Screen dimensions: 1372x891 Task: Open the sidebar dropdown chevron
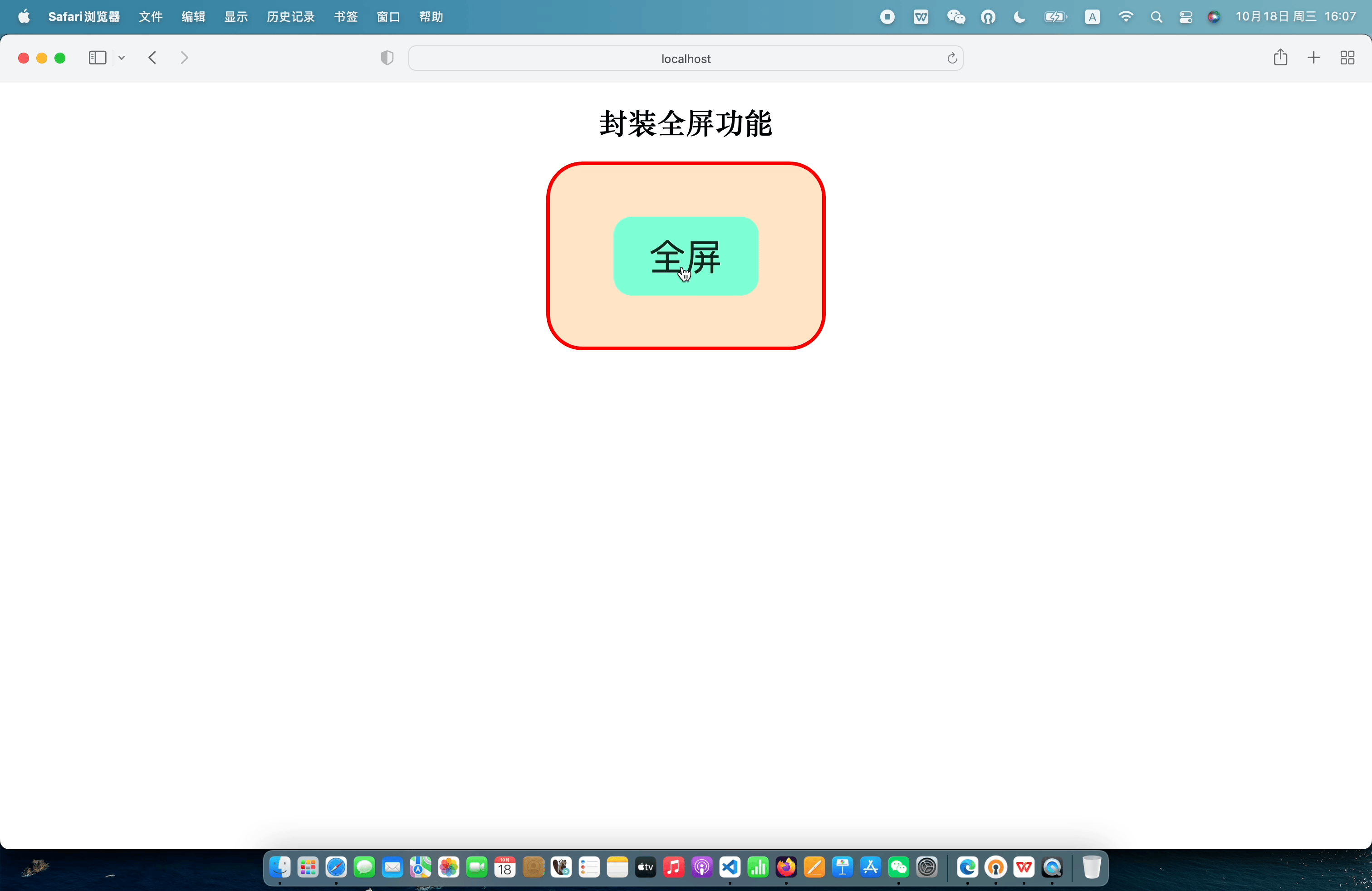pos(122,58)
